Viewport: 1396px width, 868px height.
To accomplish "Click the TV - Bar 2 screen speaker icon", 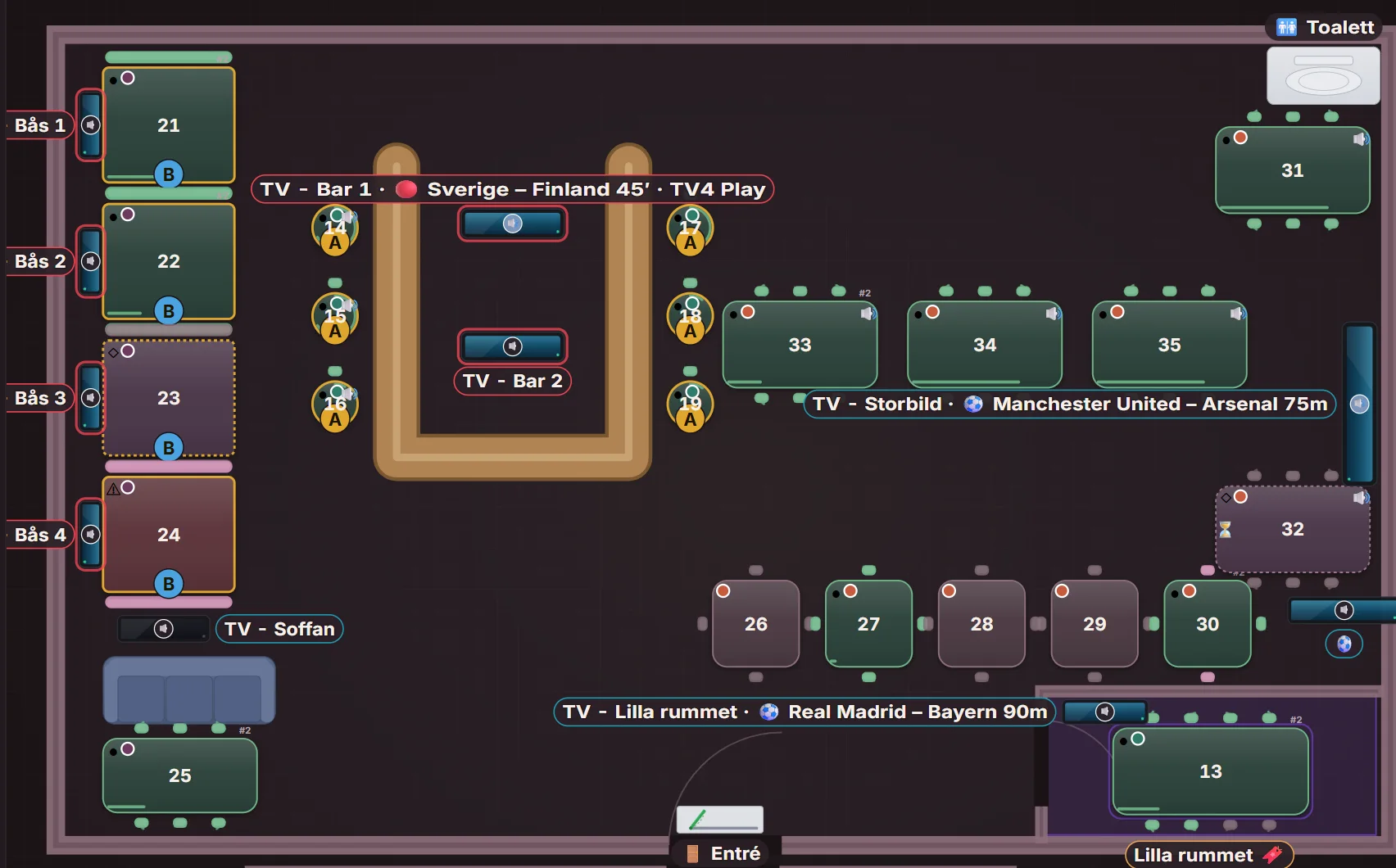I will [512, 346].
